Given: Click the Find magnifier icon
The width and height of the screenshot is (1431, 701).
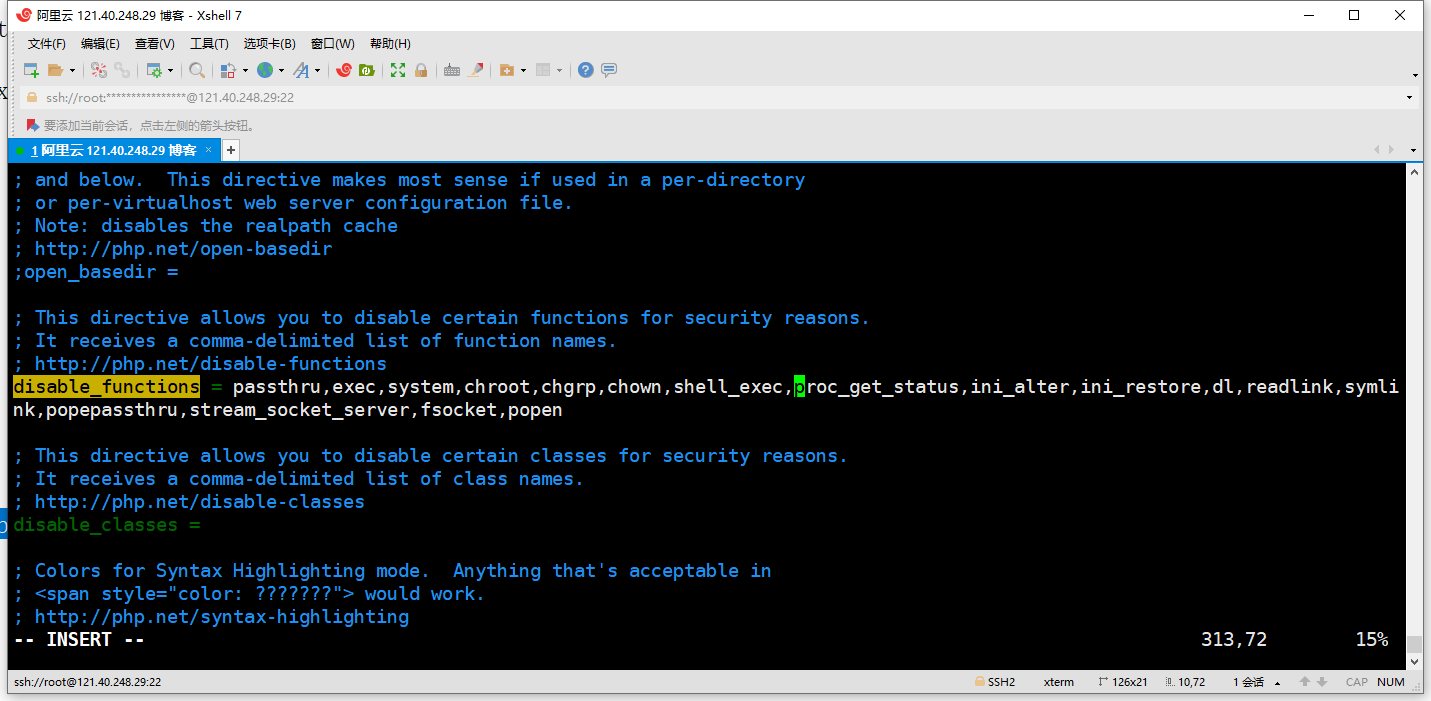Looking at the screenshot, I should pyautogui.click(x=197, y=70).
